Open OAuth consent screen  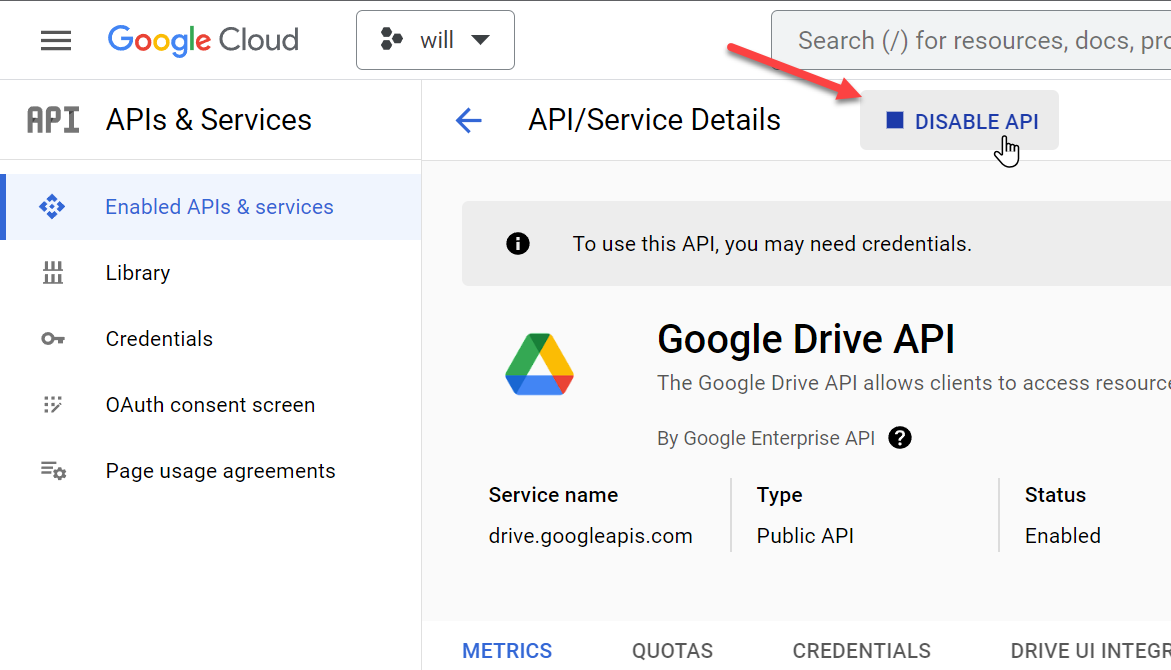tap(211, 405)
